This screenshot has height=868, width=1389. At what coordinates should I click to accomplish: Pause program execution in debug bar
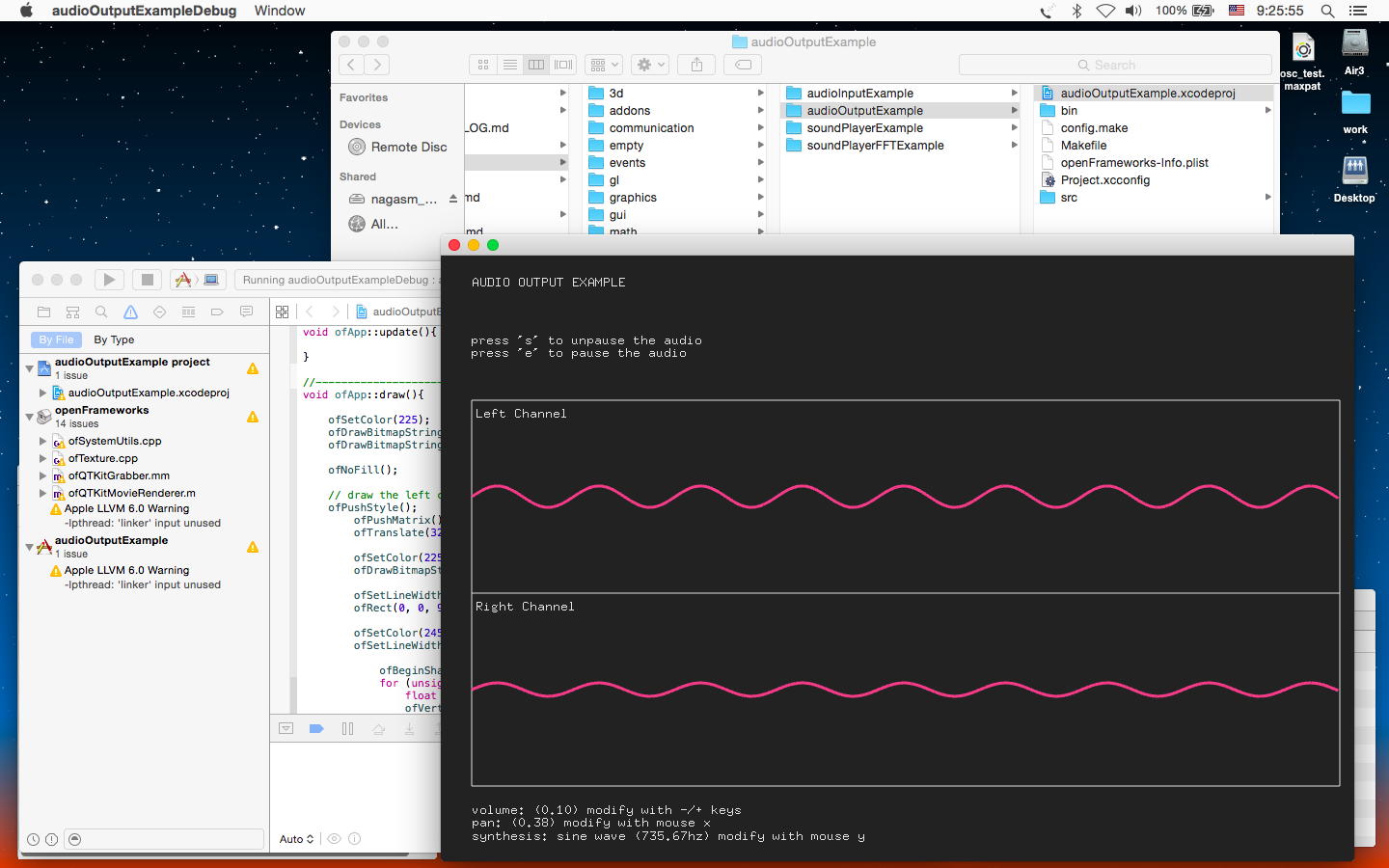pos(347,729)
